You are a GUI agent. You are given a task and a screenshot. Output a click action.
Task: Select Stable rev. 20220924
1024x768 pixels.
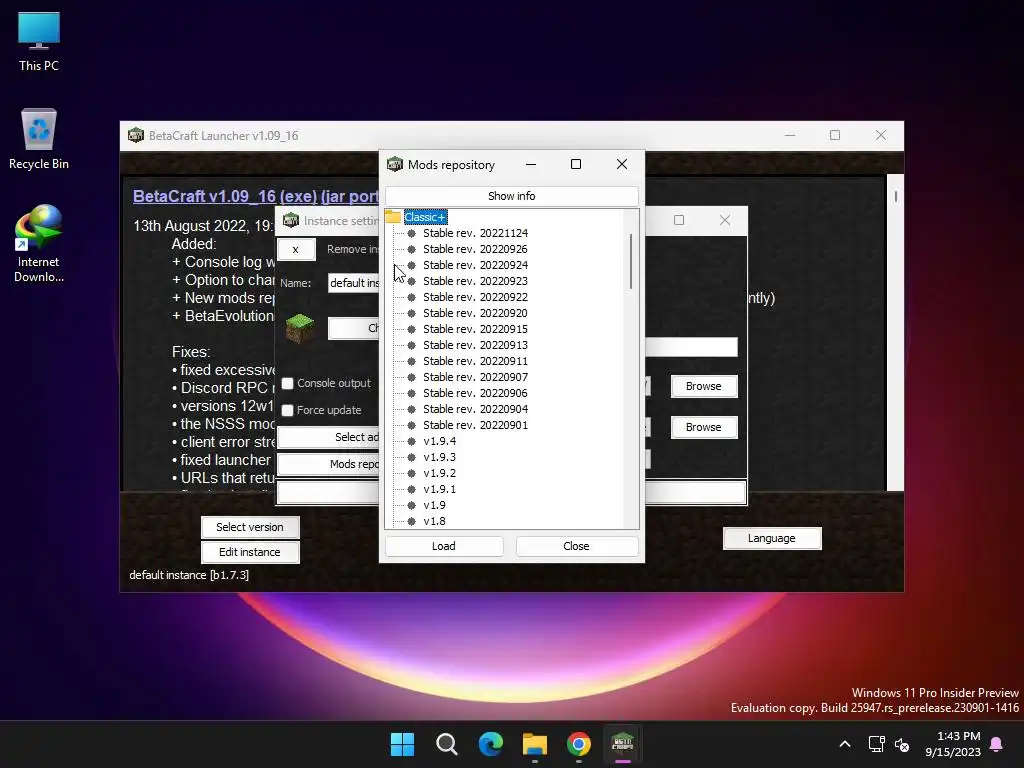(x=475, y=265)
